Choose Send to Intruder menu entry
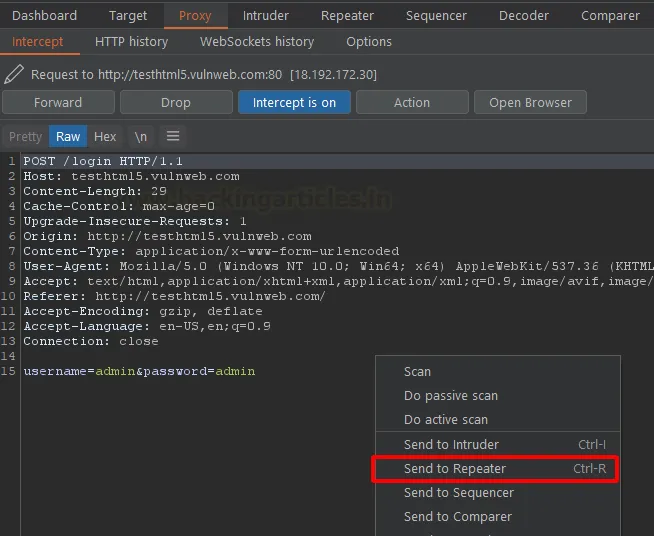 [451, 445]
